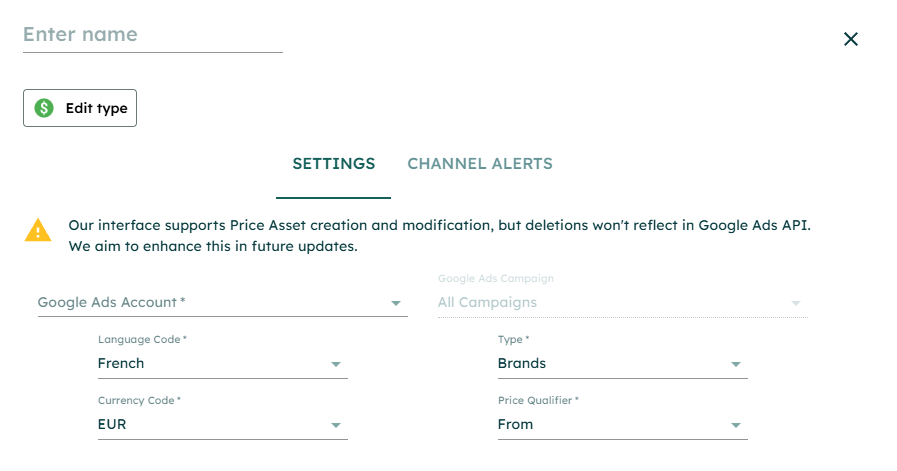Open the Google Ads Account selector field

pyautogui.click(x=223, y=303)
